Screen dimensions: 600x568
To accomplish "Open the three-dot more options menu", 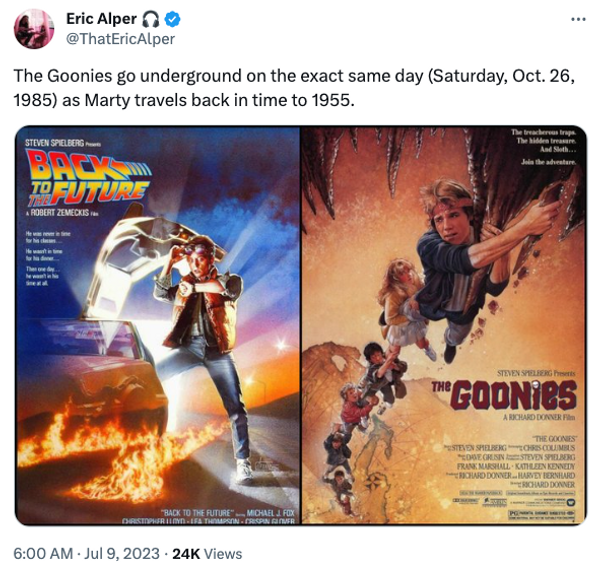I will coord(578,19).
